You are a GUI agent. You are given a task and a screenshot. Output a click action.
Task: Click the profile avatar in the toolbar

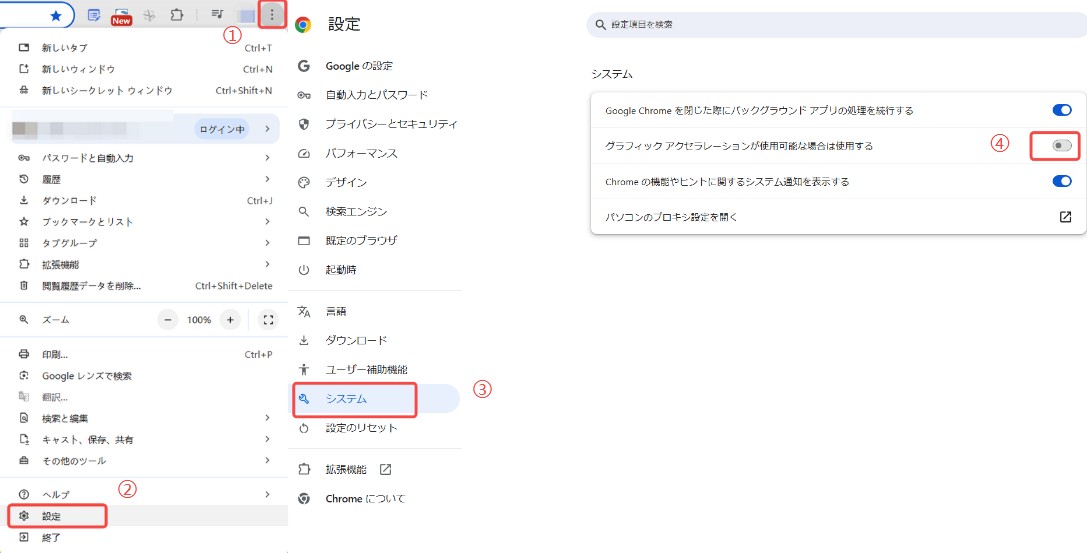(246, 15)
